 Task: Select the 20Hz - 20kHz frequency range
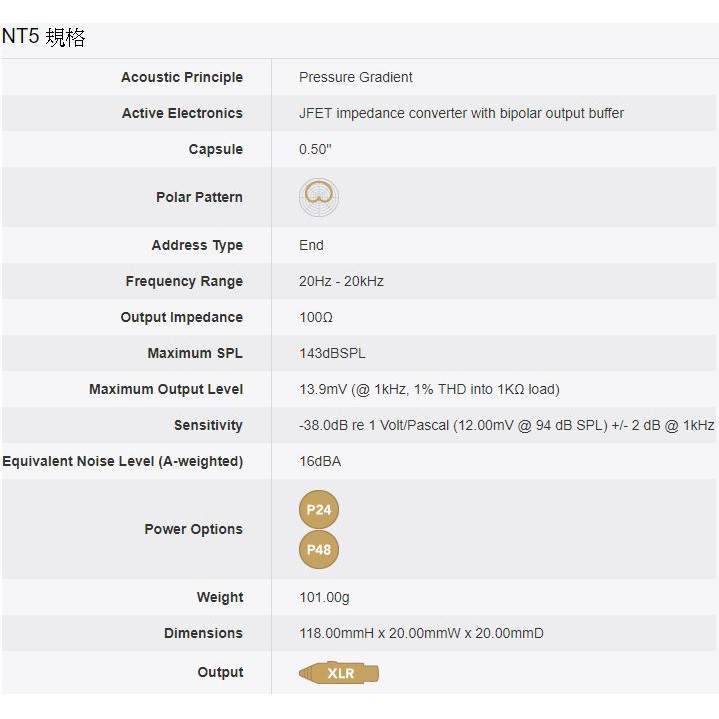[x=341, y=281]
